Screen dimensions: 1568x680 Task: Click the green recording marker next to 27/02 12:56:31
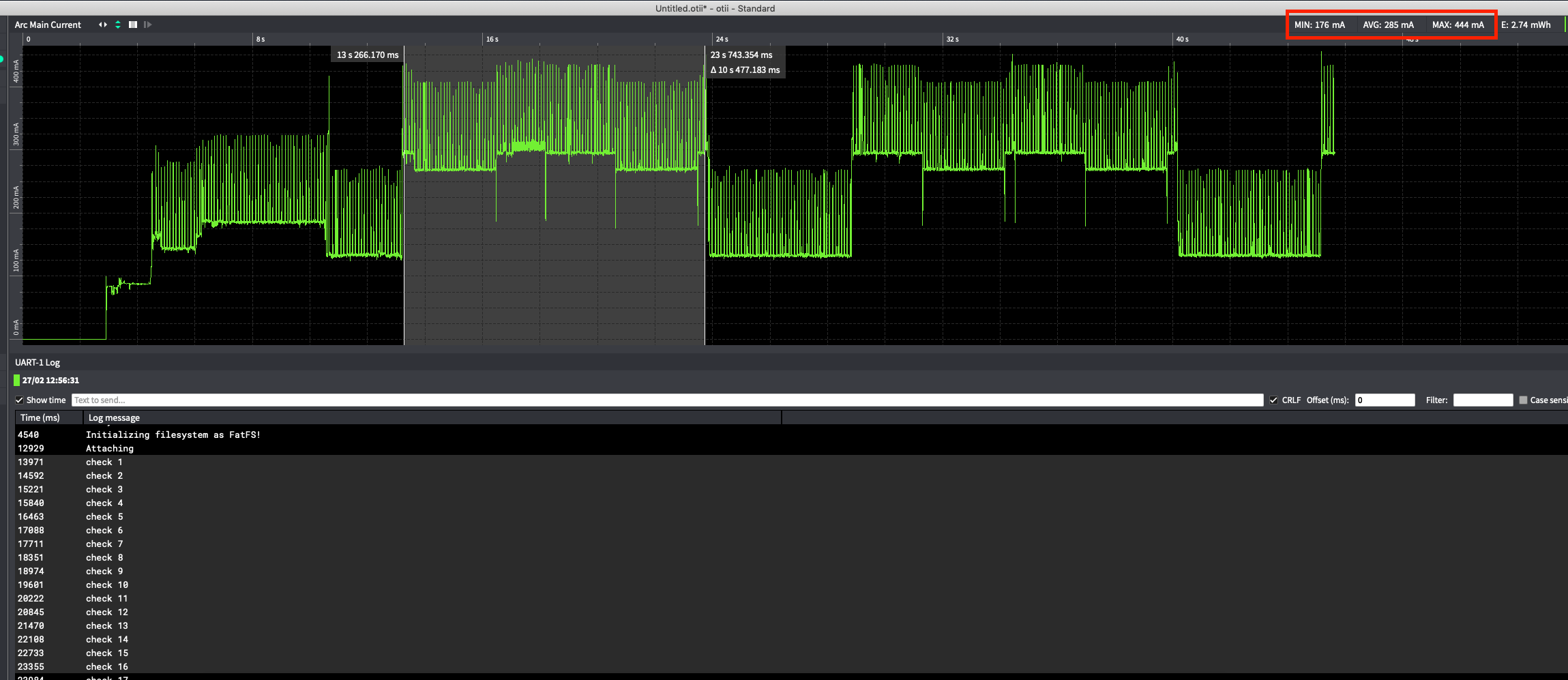(17, 381)
